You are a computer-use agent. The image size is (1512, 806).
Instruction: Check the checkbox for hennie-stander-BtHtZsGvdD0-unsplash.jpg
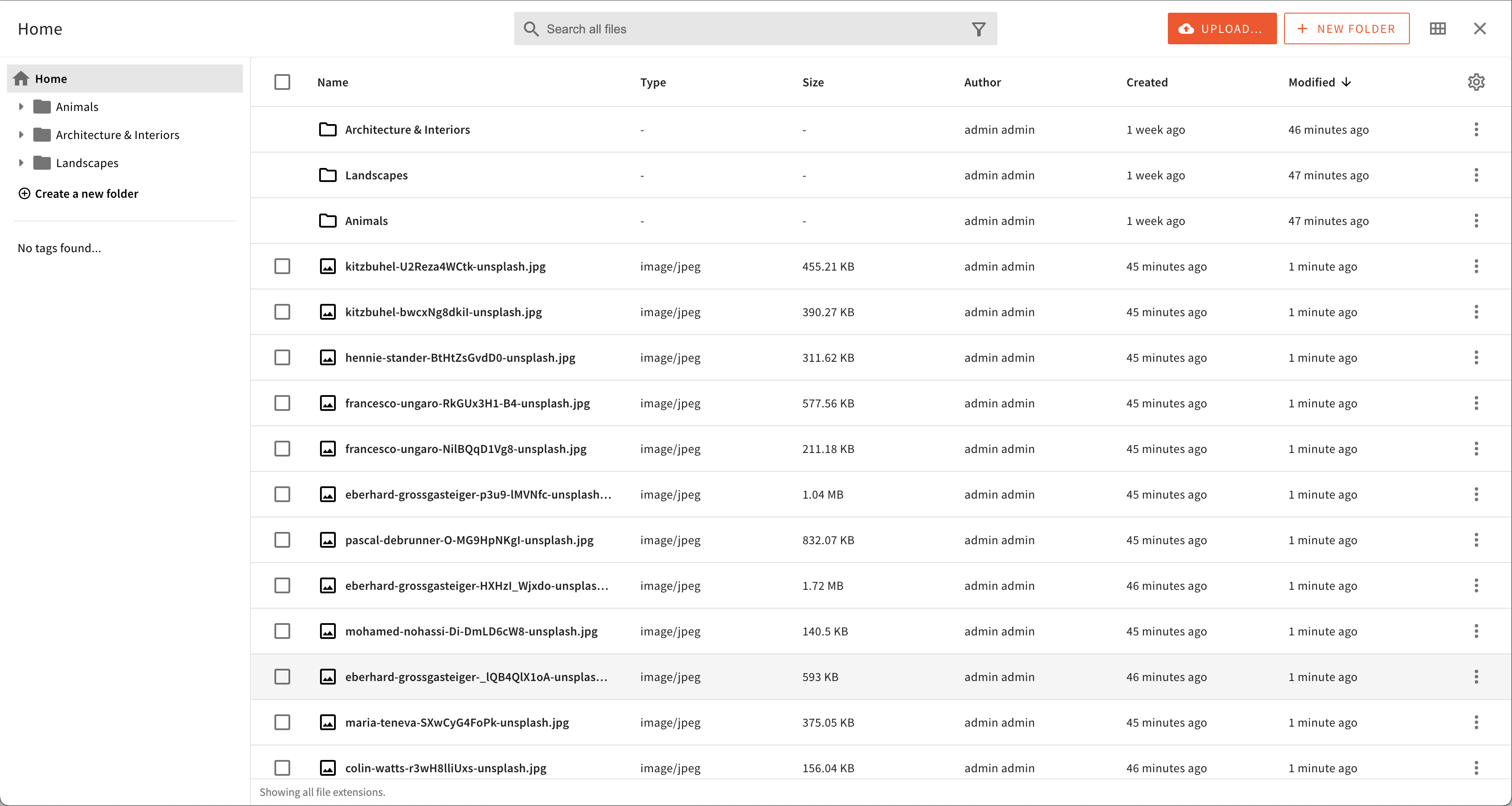point(282,357)
